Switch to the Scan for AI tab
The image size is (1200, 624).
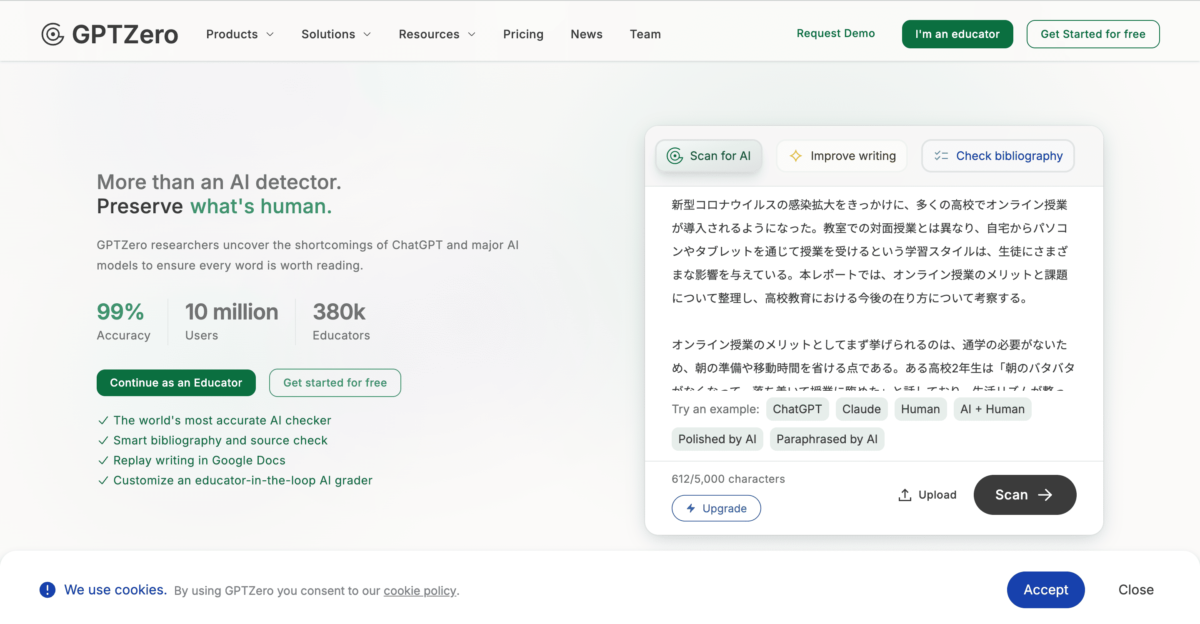[709, 156]
